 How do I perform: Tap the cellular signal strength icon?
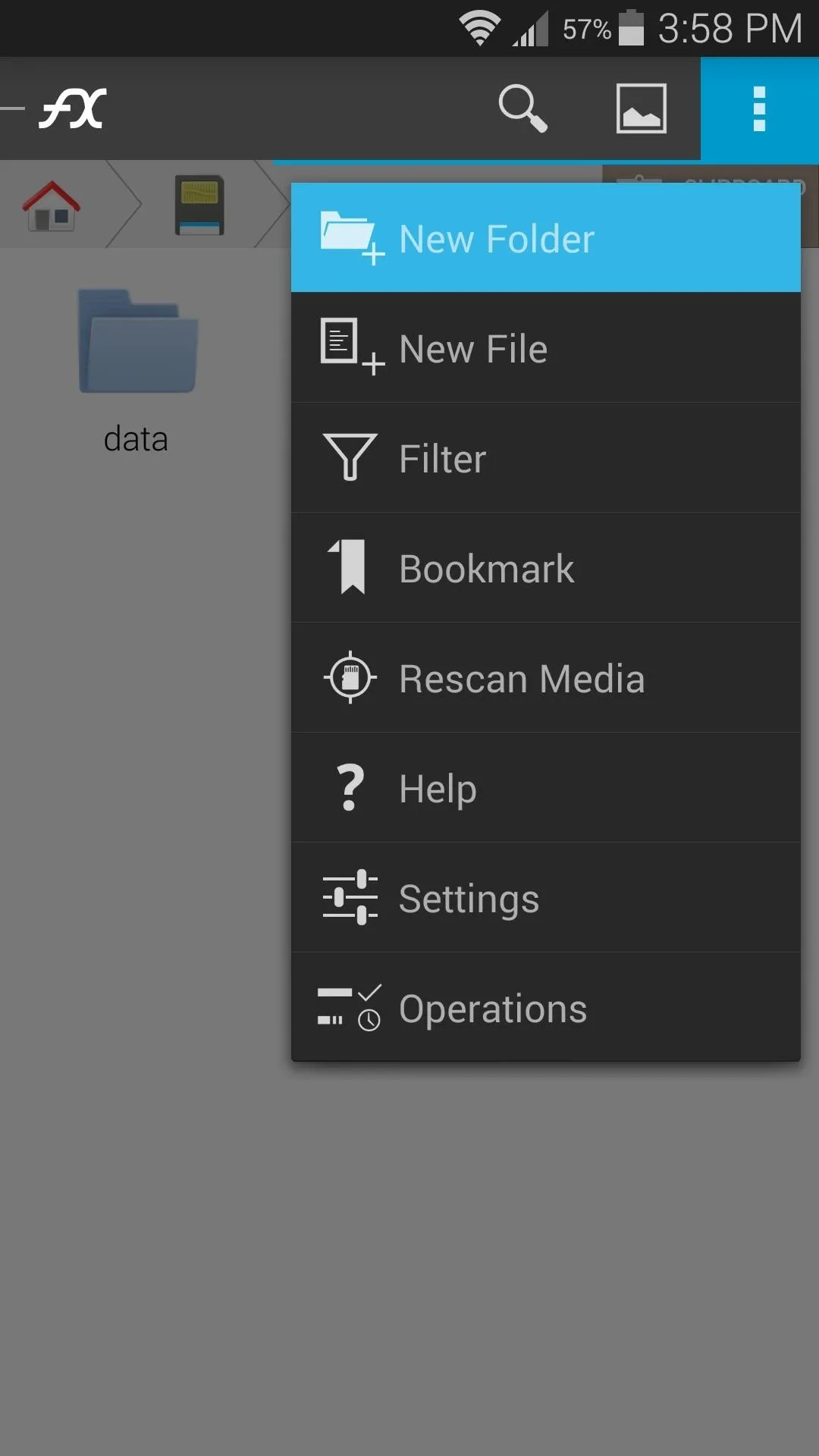click(x=530, y=30)
